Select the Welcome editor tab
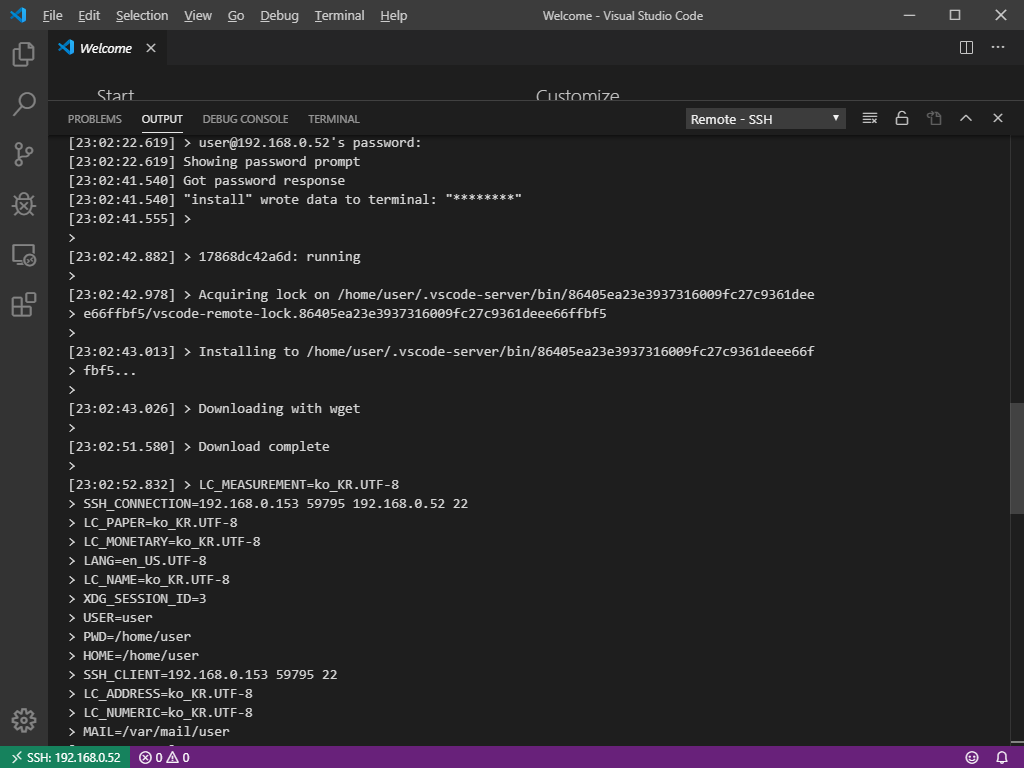 pyautogui.click(x=107, y=48)
